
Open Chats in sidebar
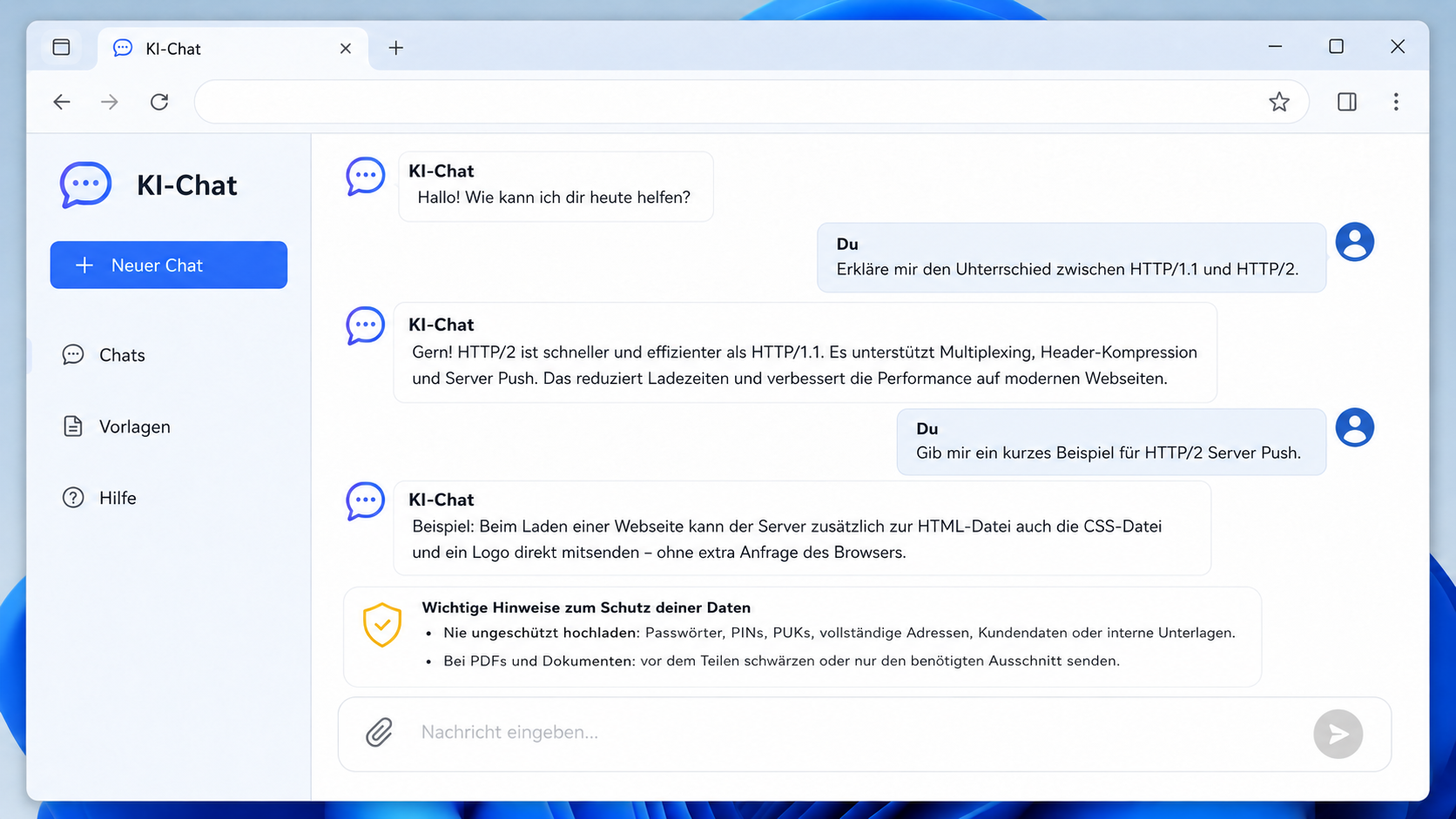pyautogui.click(x=122, y=355)
